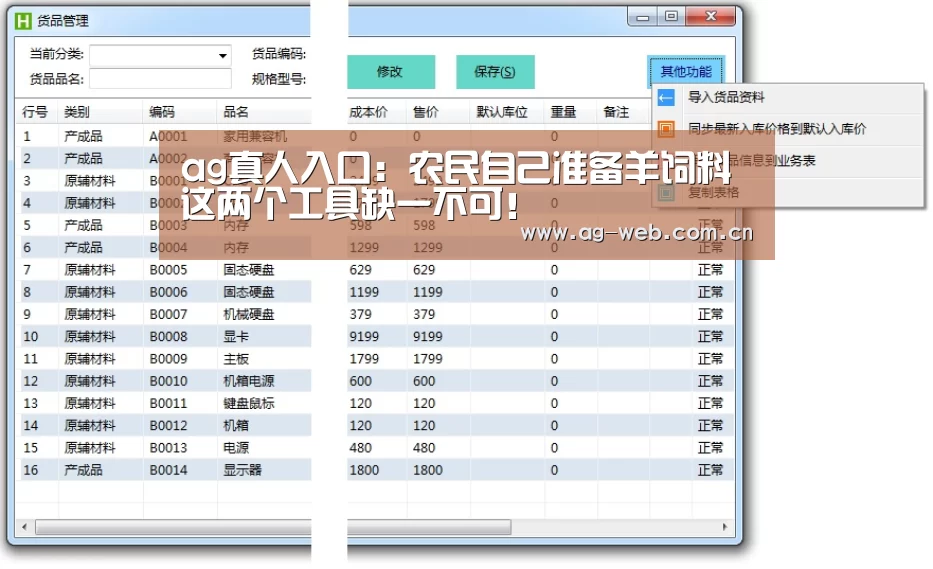Click sale price 480 in row 15
The height and width of the screenshot is (569, 933).
click(424, 448)
